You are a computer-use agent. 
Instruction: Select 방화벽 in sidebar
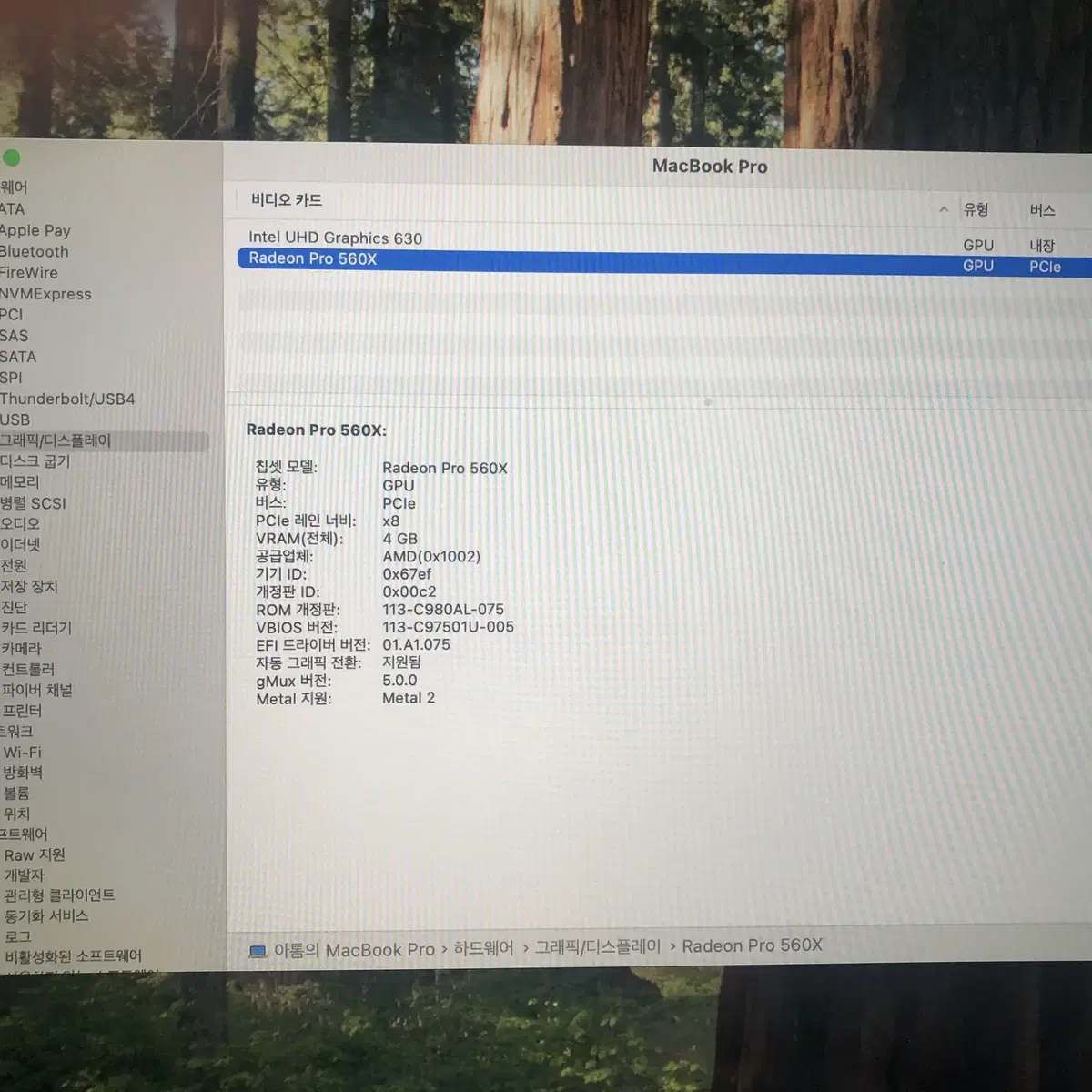click(x=23, y=773)
